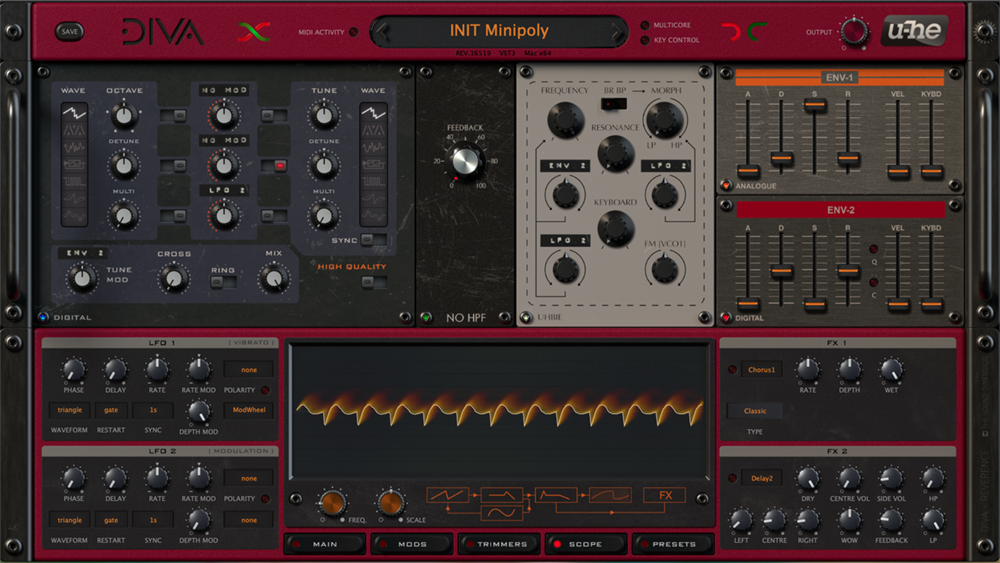Toggle the KEY CONTROL option

[645, 40]
